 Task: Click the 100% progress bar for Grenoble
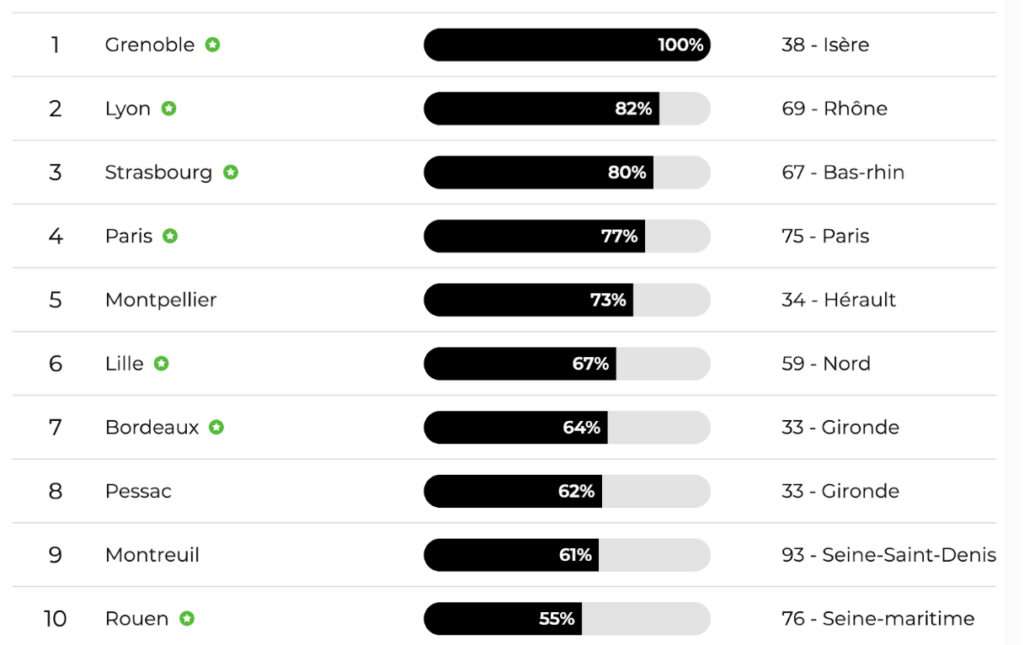pos(566,45)
